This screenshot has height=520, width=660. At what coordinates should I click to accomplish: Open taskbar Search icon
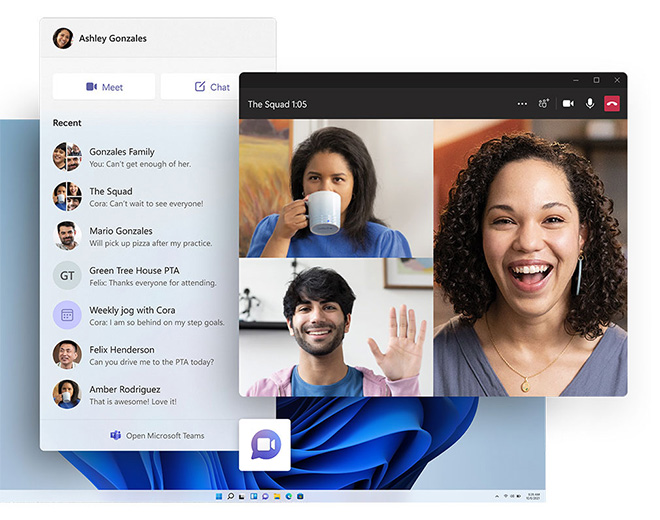pyautogui.click(x=230, y=496)
